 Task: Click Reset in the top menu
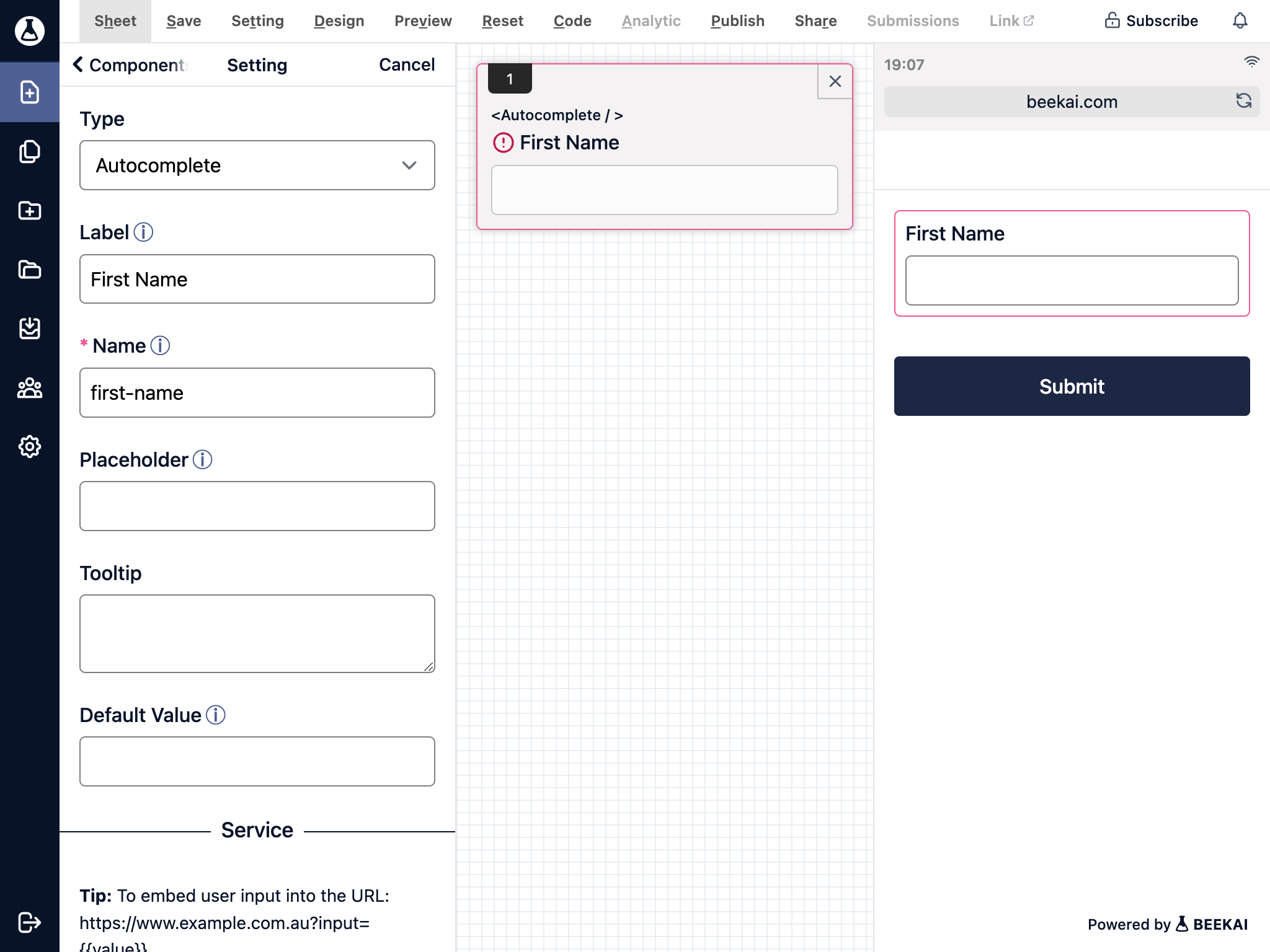[x=503, y=21]
